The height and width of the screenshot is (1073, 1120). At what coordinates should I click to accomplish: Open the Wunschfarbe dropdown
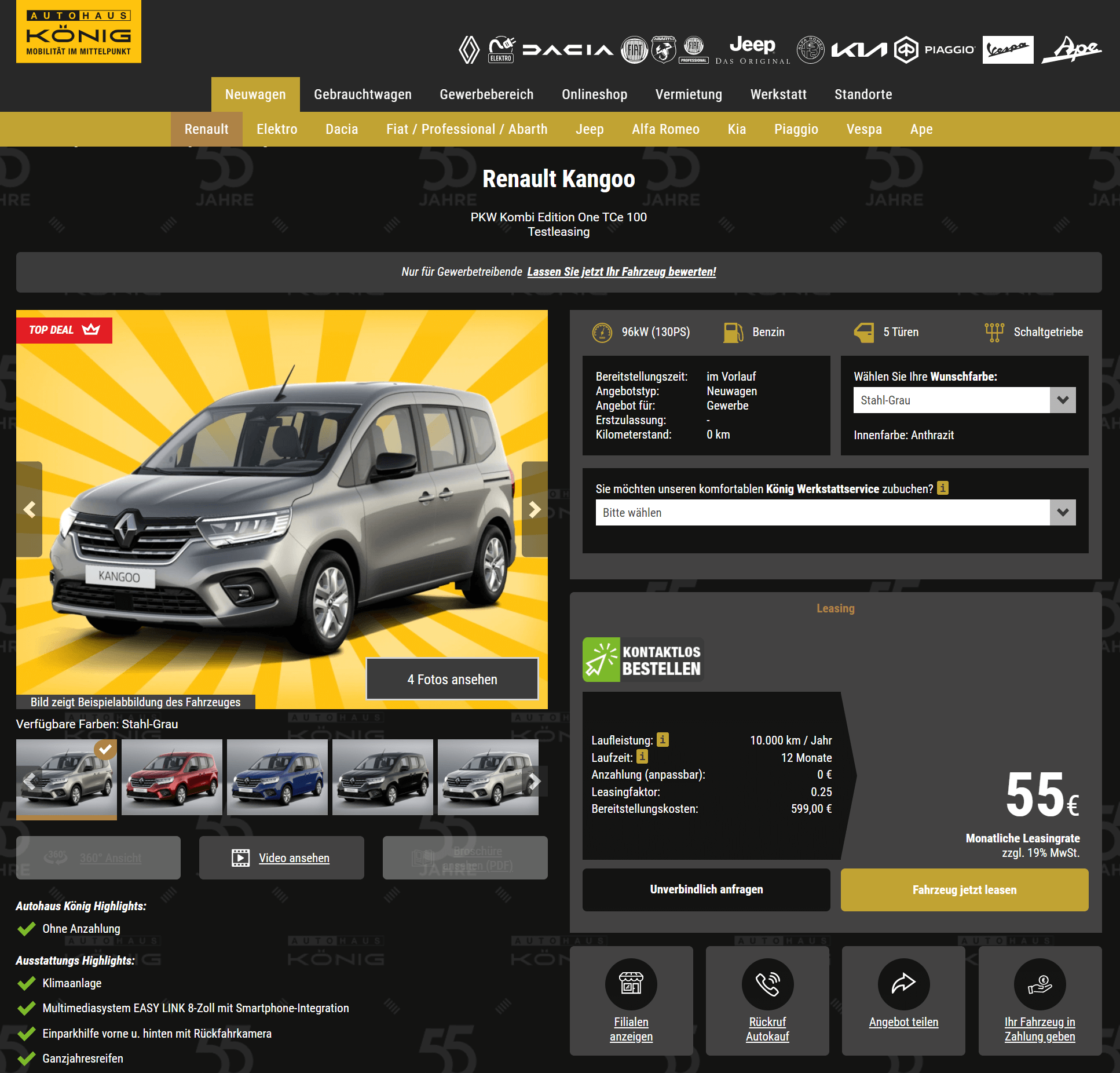click(x=964, y=400)
